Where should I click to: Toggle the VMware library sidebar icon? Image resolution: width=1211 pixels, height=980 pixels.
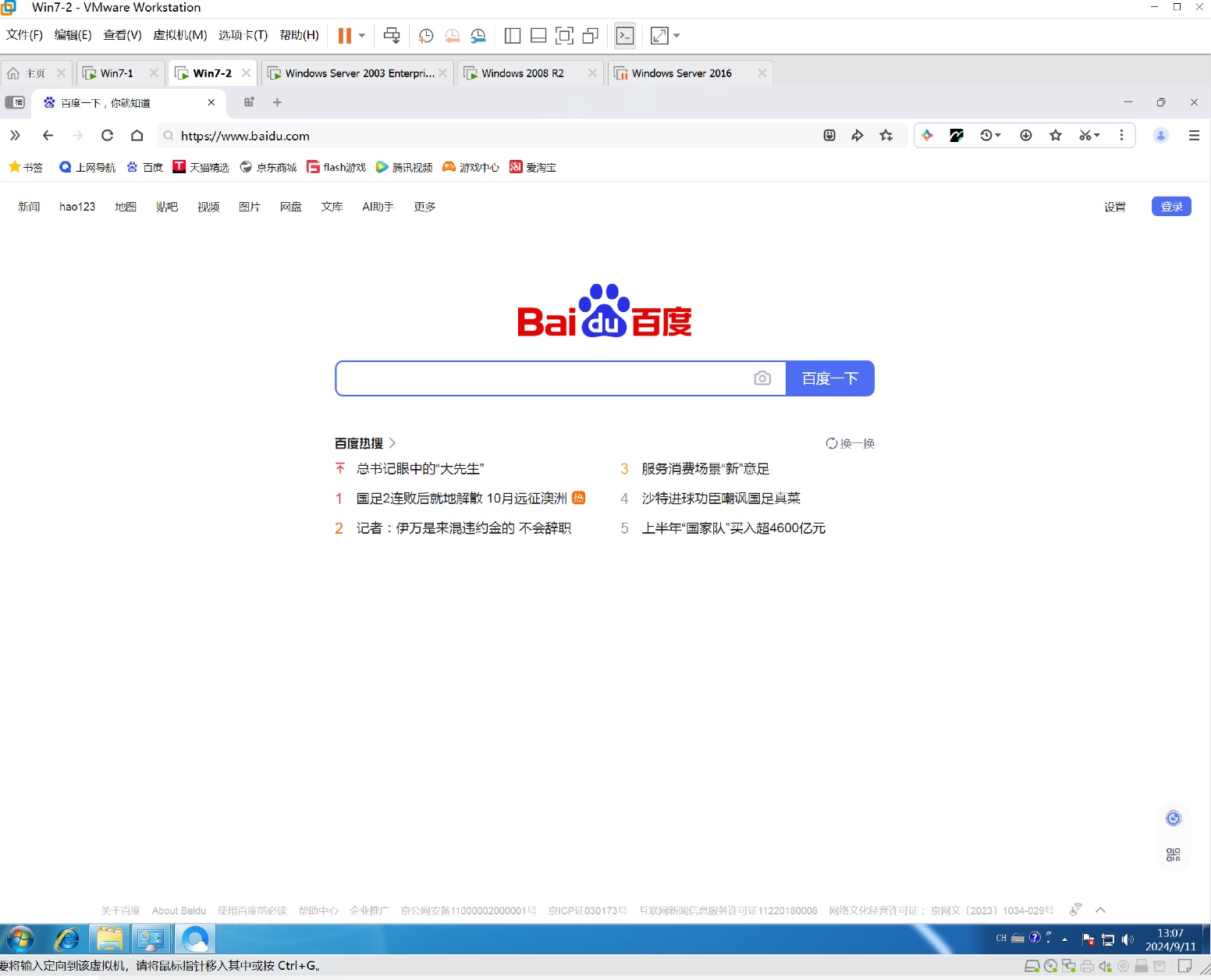point(513,35)
